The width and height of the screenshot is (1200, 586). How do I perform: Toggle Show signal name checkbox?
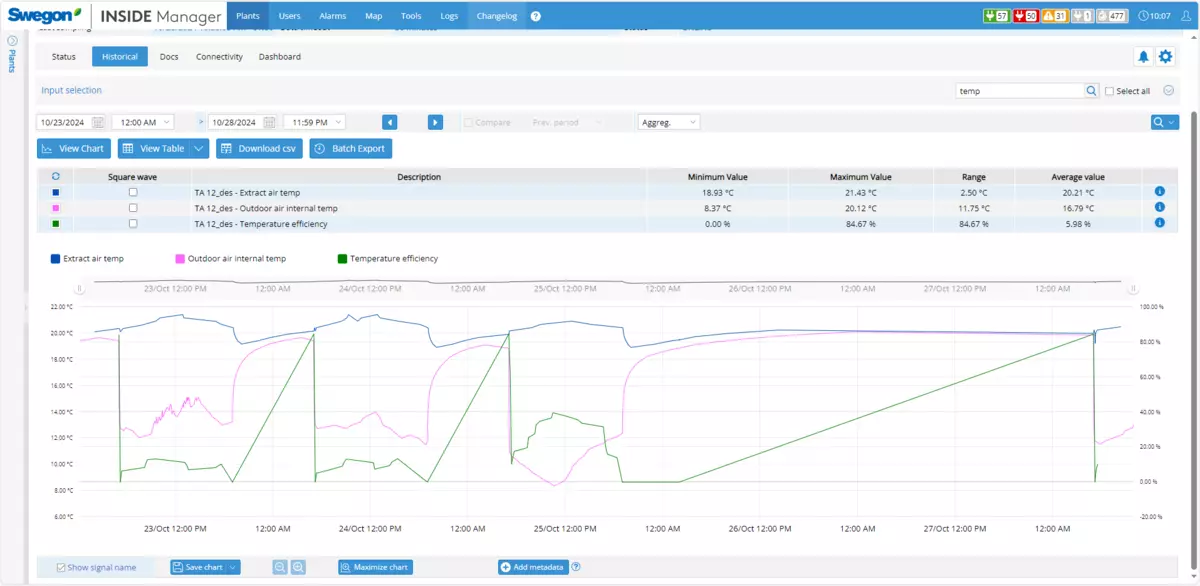click(62, 567)
